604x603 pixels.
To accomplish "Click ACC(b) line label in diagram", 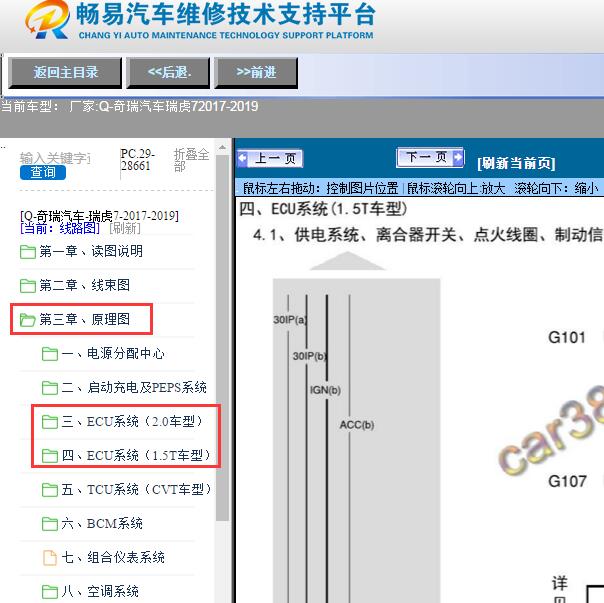I will [x=357, y=425].
